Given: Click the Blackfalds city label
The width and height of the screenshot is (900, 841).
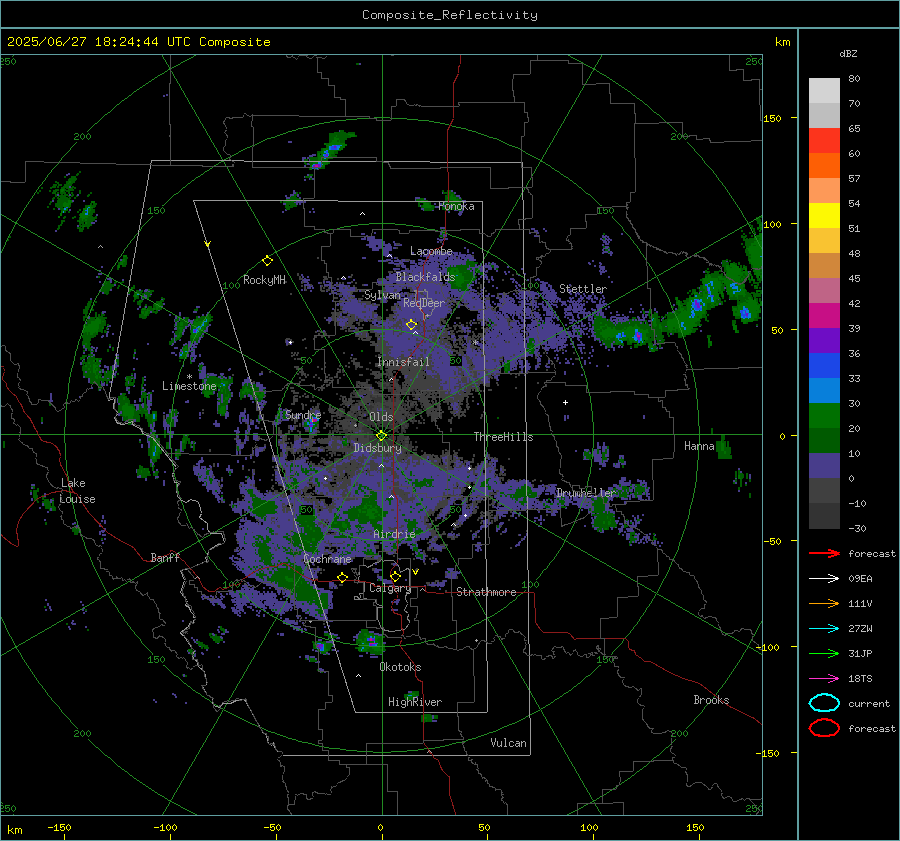Looking at the screenshot, I should 425,277.
